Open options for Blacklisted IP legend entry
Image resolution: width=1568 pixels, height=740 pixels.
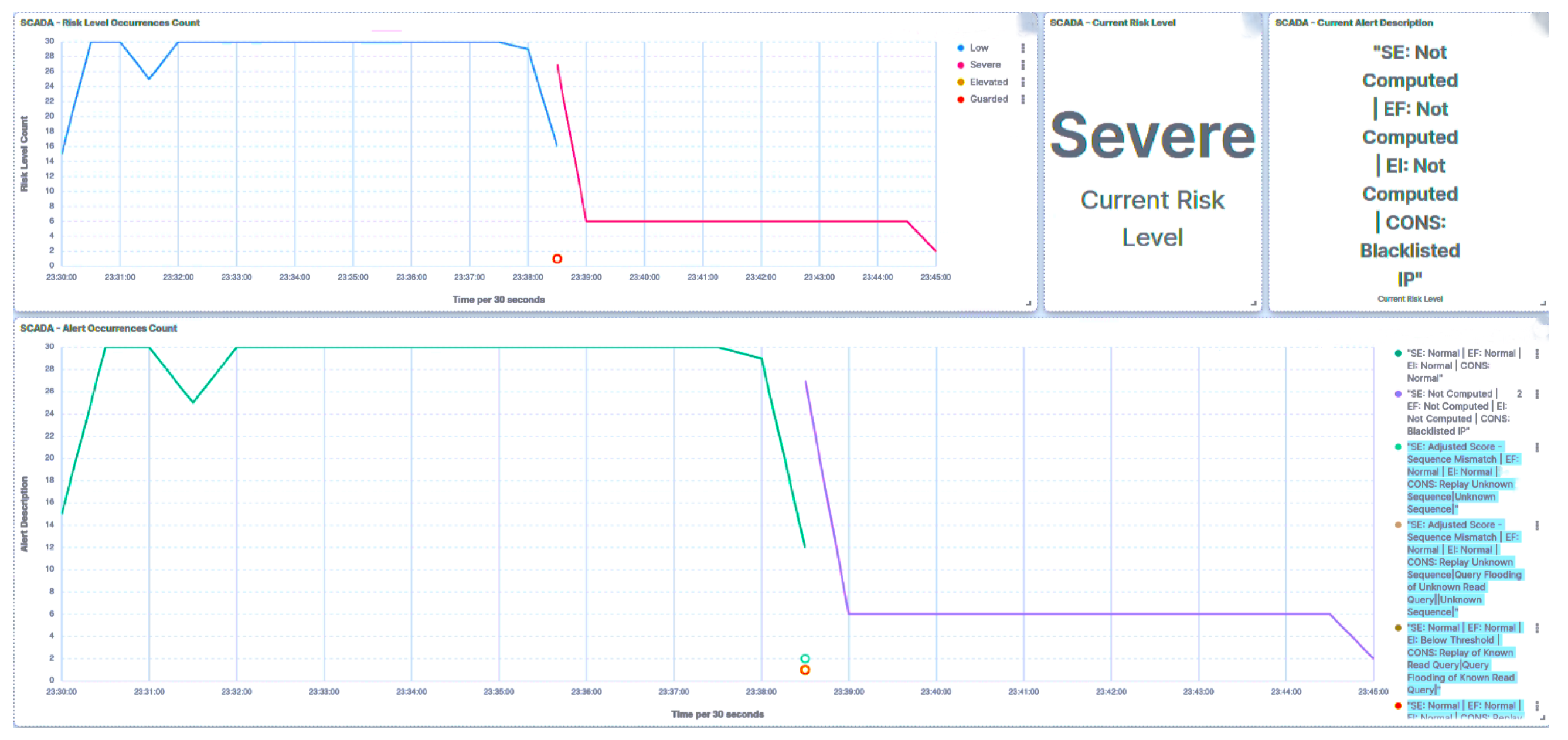click(1536, 394)
